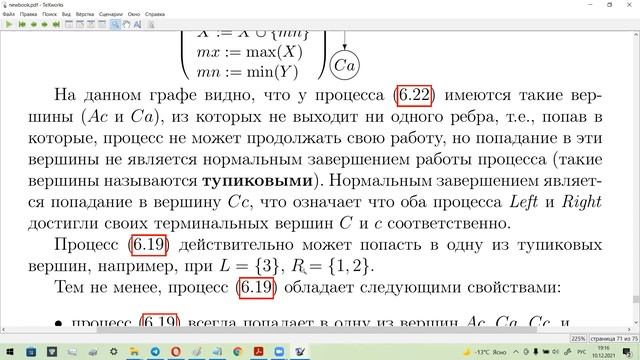640x360 pixels.
Task: Select the magnifying glass tool
Action: coord(115,24)
